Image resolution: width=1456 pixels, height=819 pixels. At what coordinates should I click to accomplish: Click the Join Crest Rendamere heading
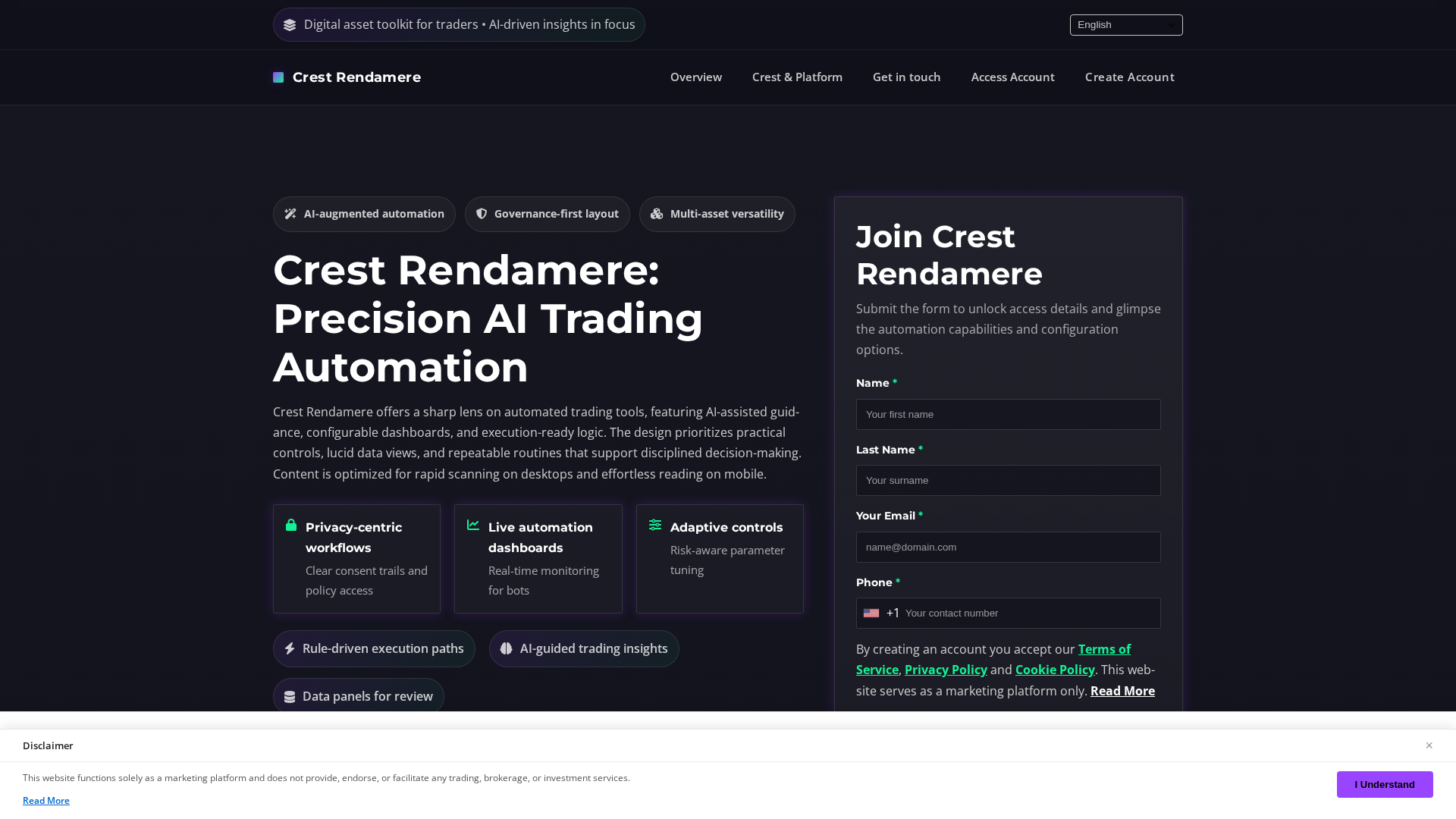pos(949,255)
